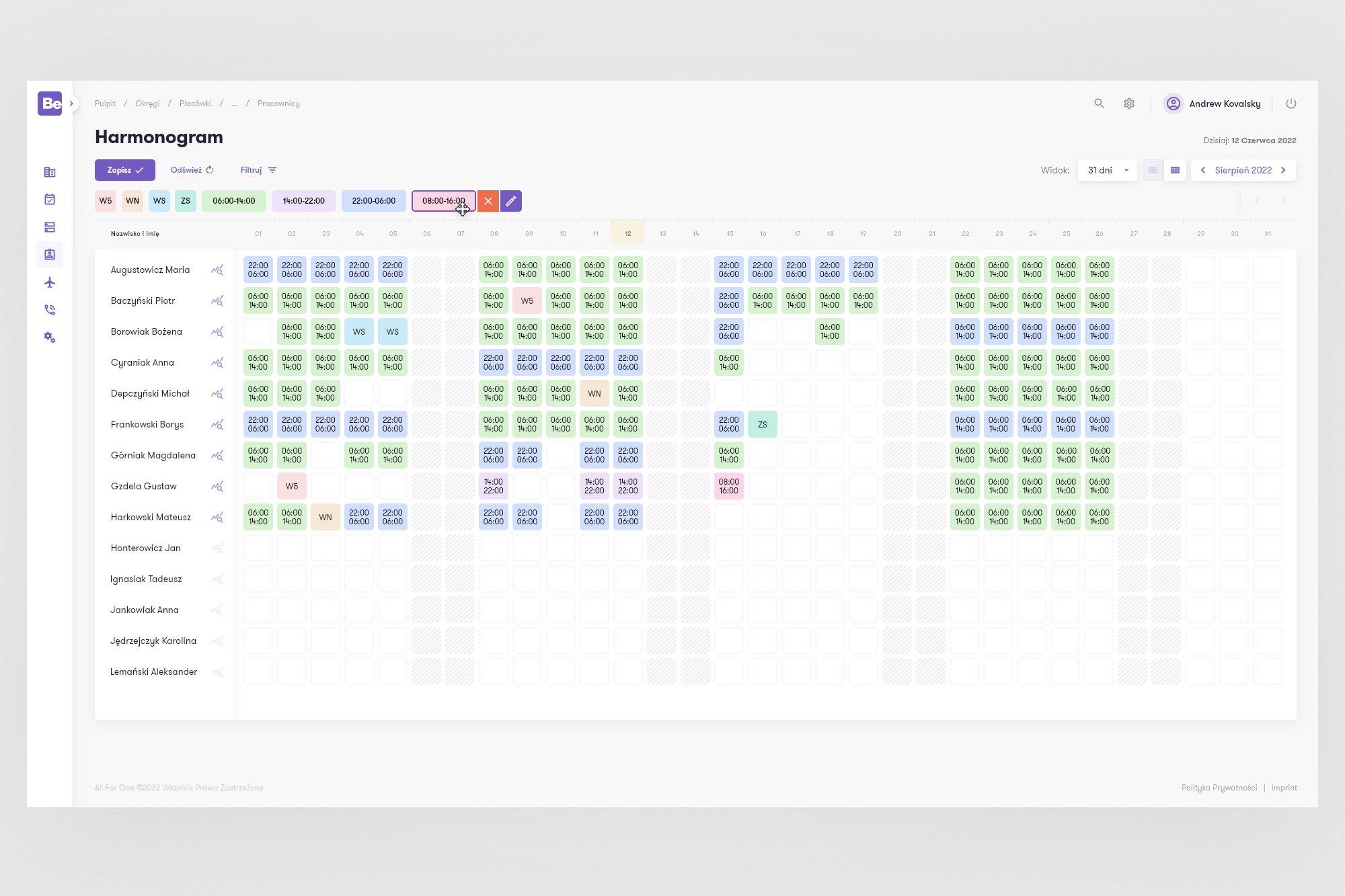Viewport: 1345px width, 896px height.
Task: Open settings gear in header
Action: pyautogui.click(x=1129, y=104)
